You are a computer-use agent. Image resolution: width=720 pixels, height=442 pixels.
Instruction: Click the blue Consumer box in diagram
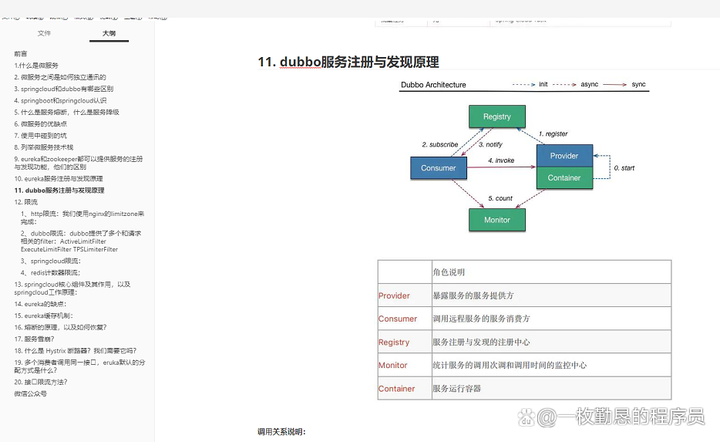pyautogui.click(x=439, y=168)
